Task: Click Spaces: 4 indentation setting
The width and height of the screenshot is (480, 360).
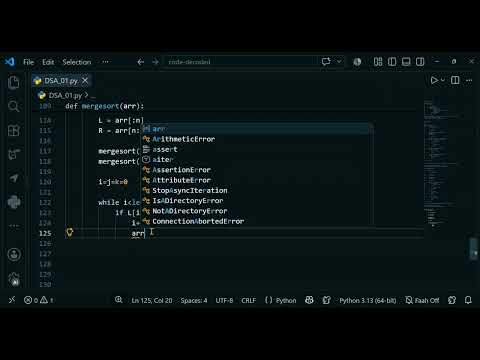Action: tap(194, 300)
